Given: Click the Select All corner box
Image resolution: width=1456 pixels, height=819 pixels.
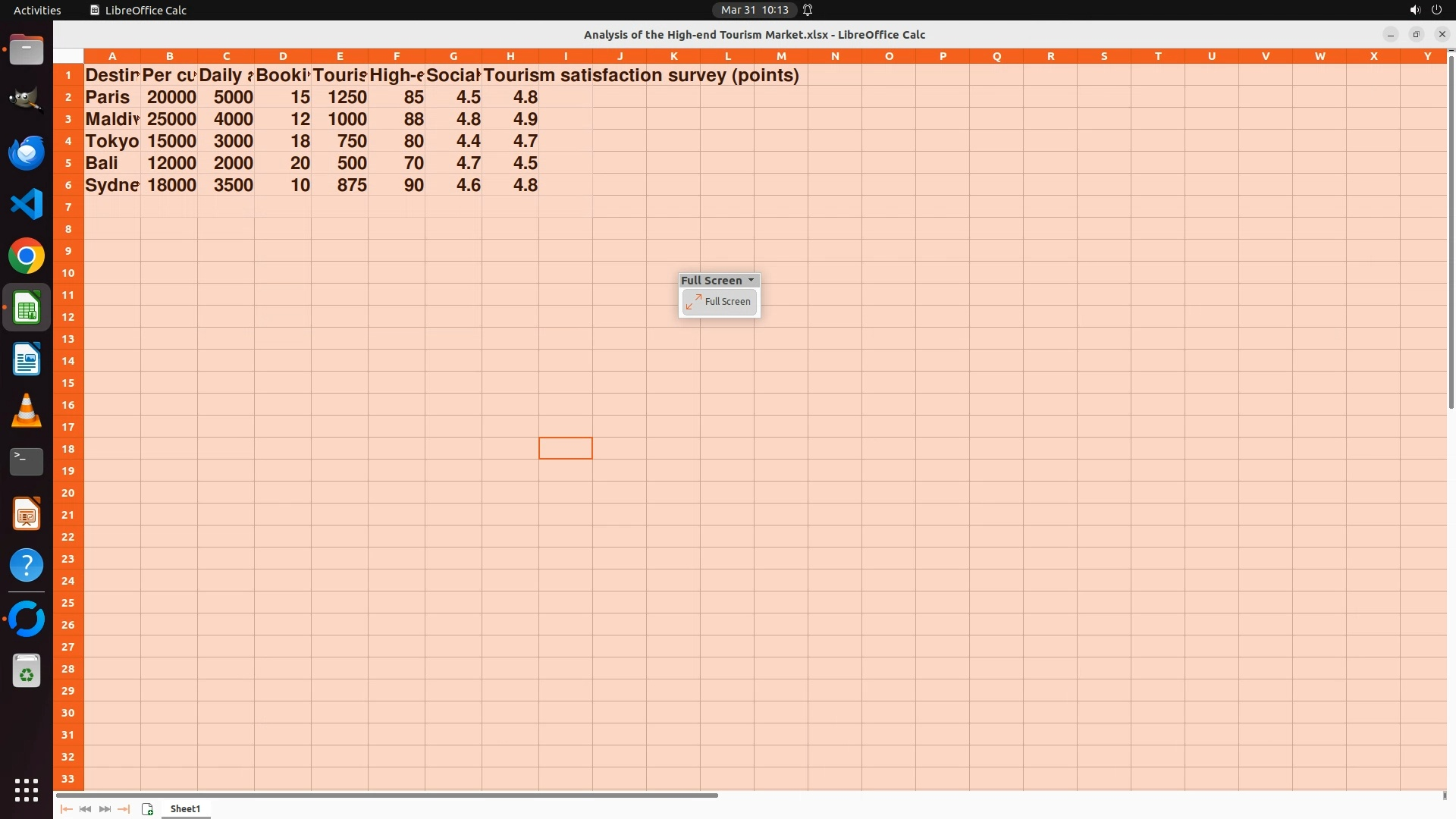Looking at the screenshot, I should 68,56.
